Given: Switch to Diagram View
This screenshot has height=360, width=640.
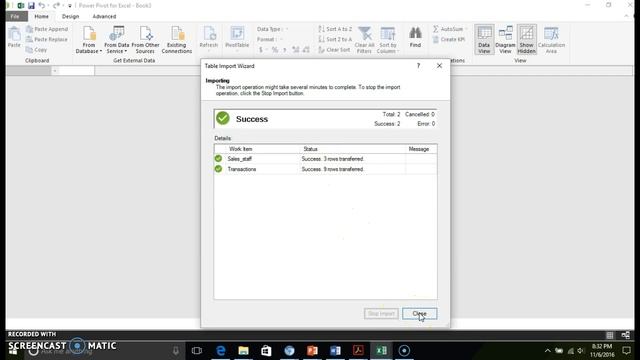Looking at the screenshot, I should tap(505, 40).
